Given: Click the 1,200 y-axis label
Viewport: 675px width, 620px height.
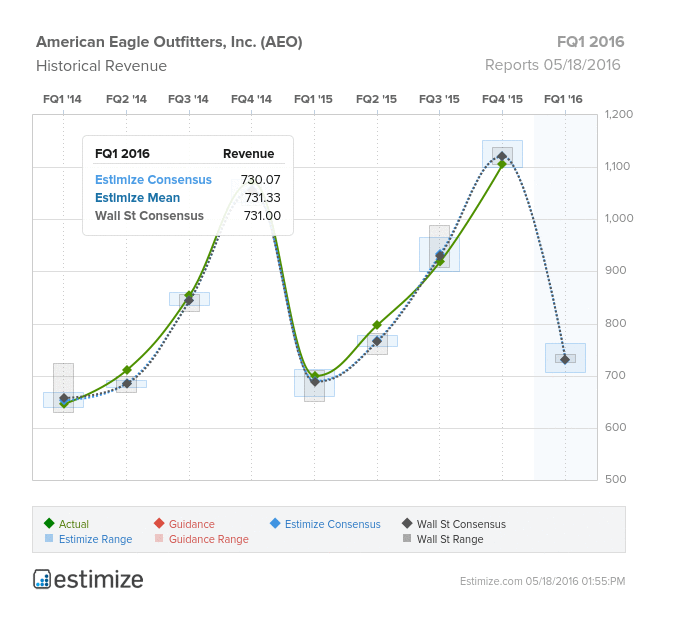Looking at the screenshot, I should 619,114.
